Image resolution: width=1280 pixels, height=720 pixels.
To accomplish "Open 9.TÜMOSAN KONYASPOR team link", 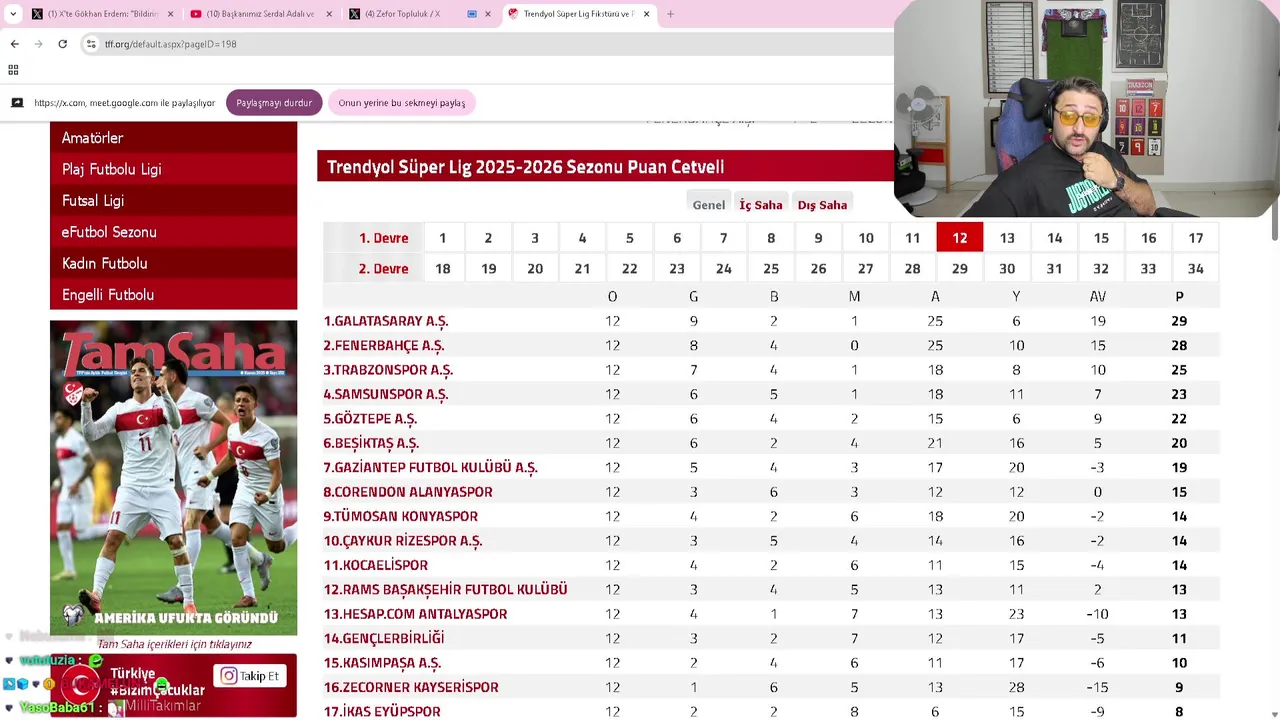I will pos(400,516).
